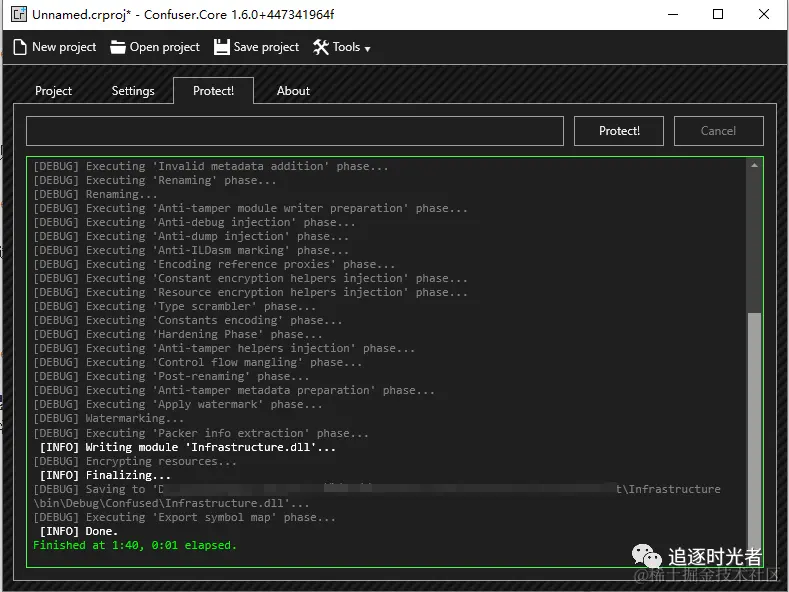Click the 'Anti-tamper helpers injection' log line
The image size is (789, 592).
(x=224, y=348)
